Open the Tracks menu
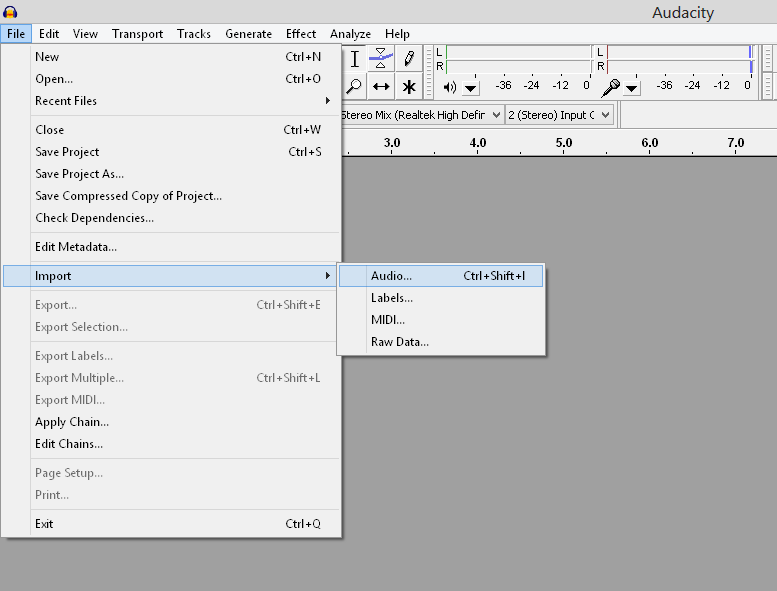 pos(194,34)
